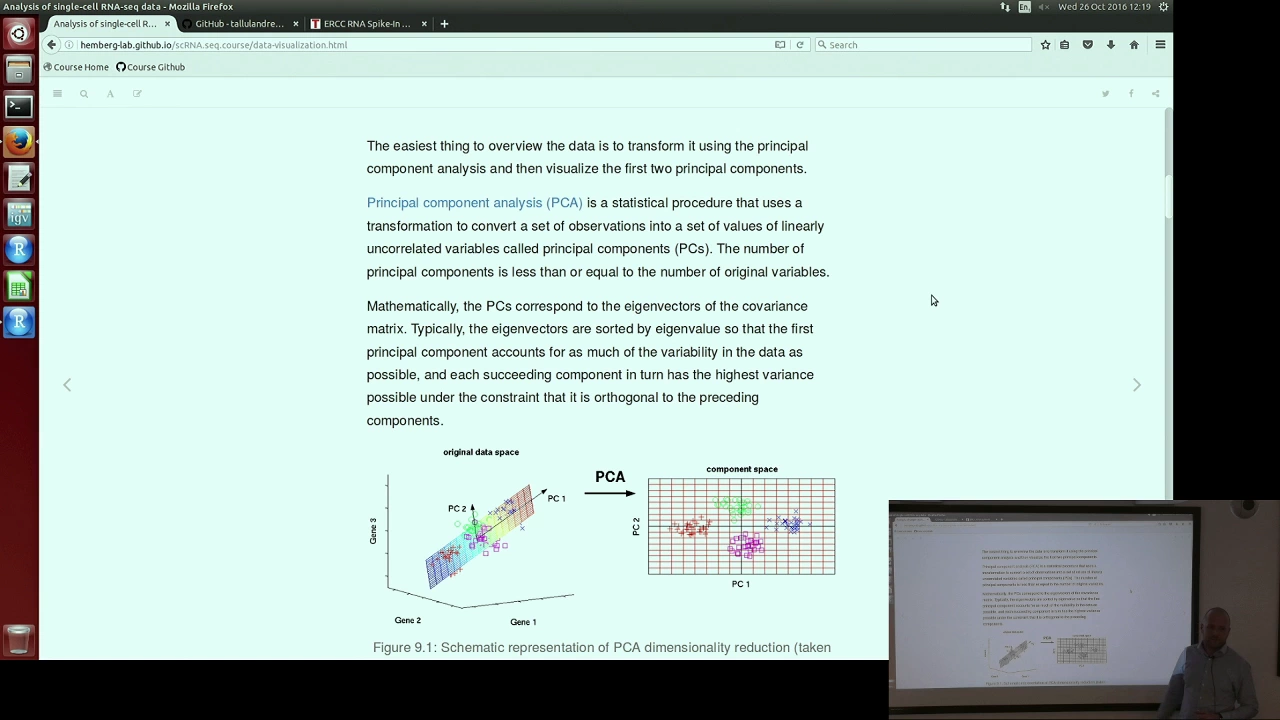Share page on Twitter

(x=1105, y=93)
